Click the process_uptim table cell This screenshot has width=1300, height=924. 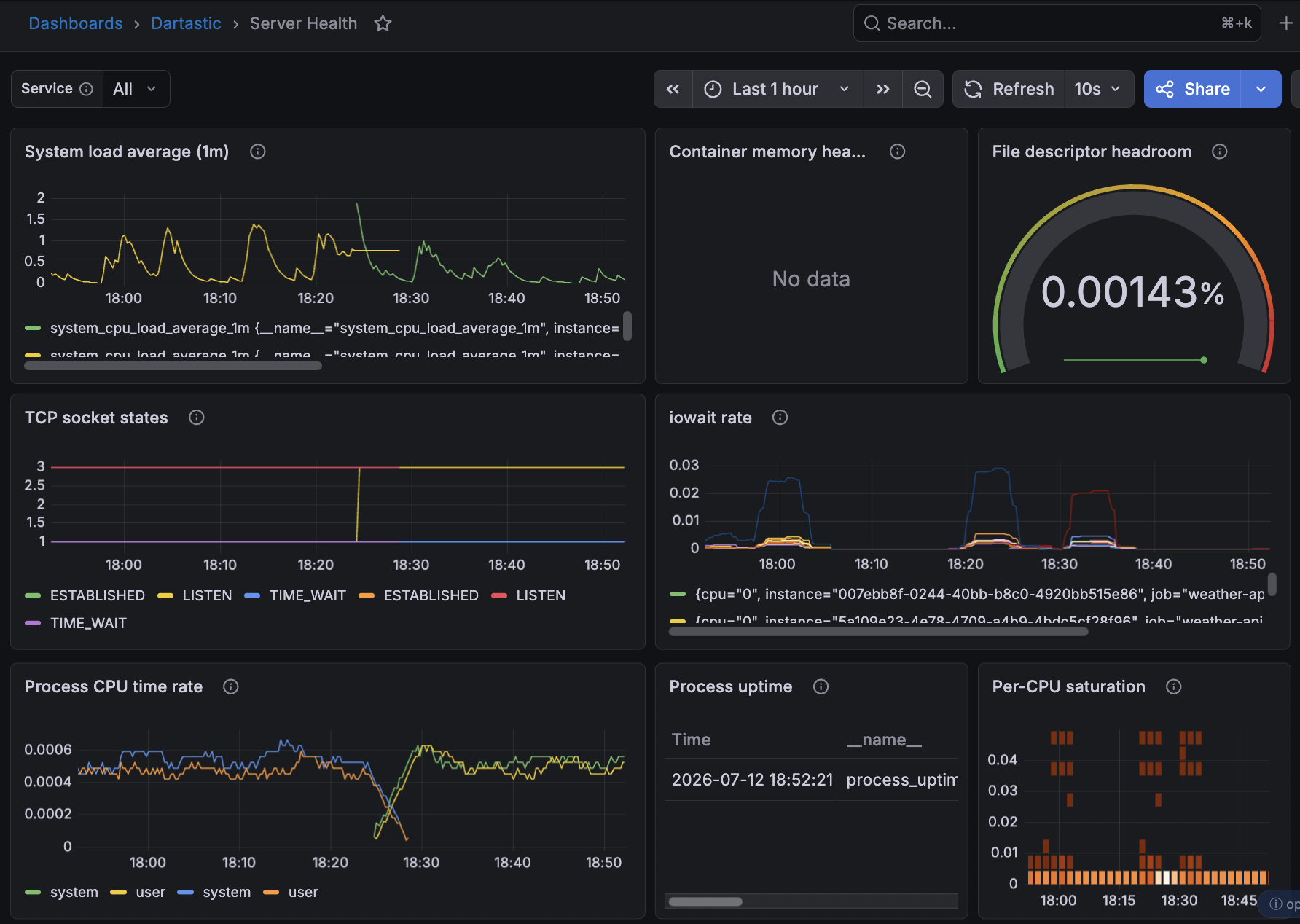[900, 780]
